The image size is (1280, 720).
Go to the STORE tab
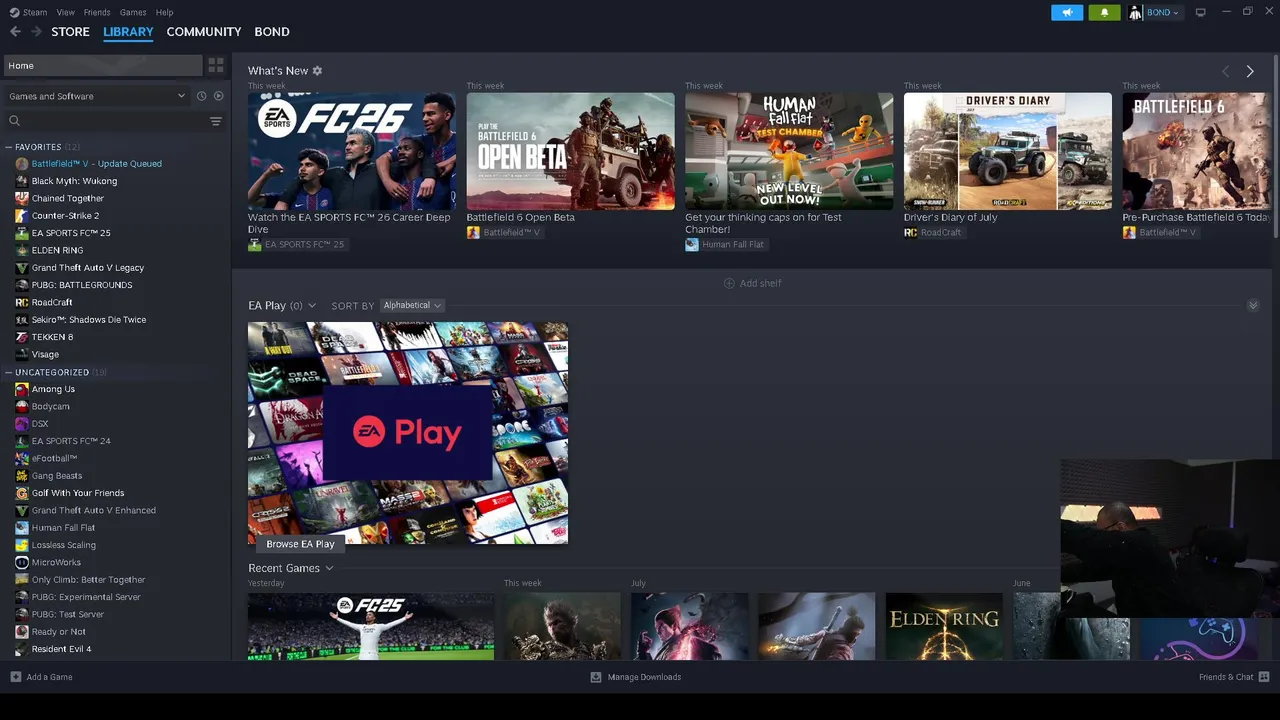click(x=71, y=32)
